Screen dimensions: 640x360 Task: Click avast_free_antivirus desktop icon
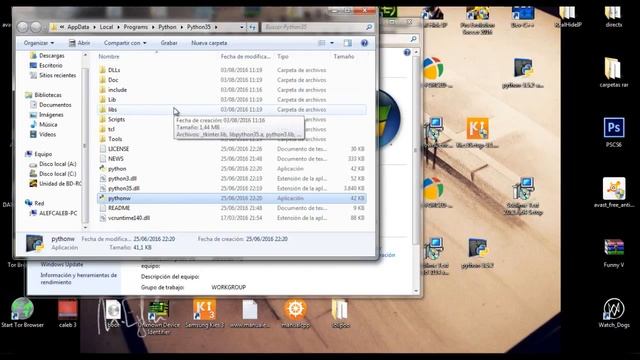coord(614,192)
